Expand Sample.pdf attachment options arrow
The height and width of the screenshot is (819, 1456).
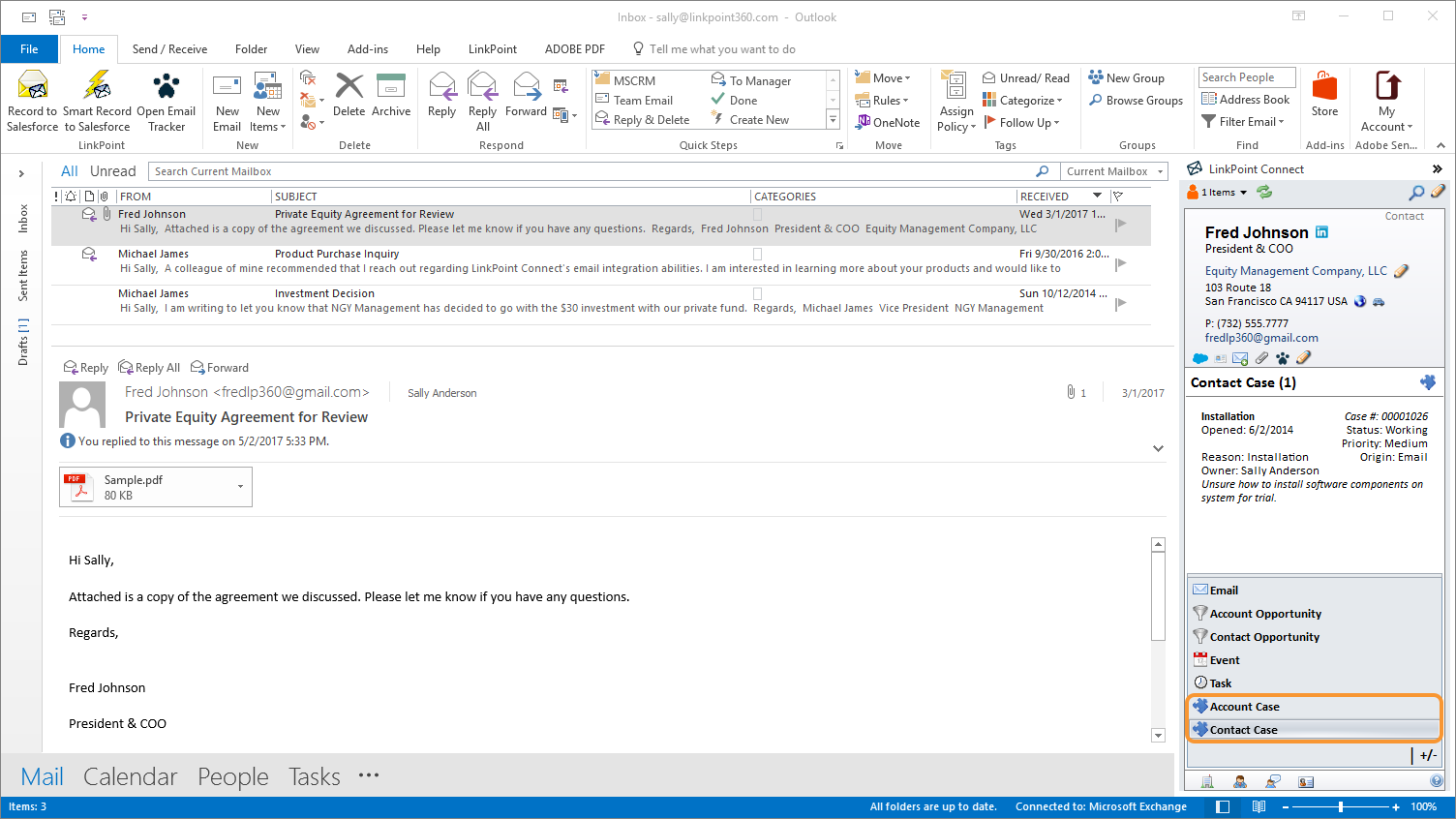pos(240,487)
